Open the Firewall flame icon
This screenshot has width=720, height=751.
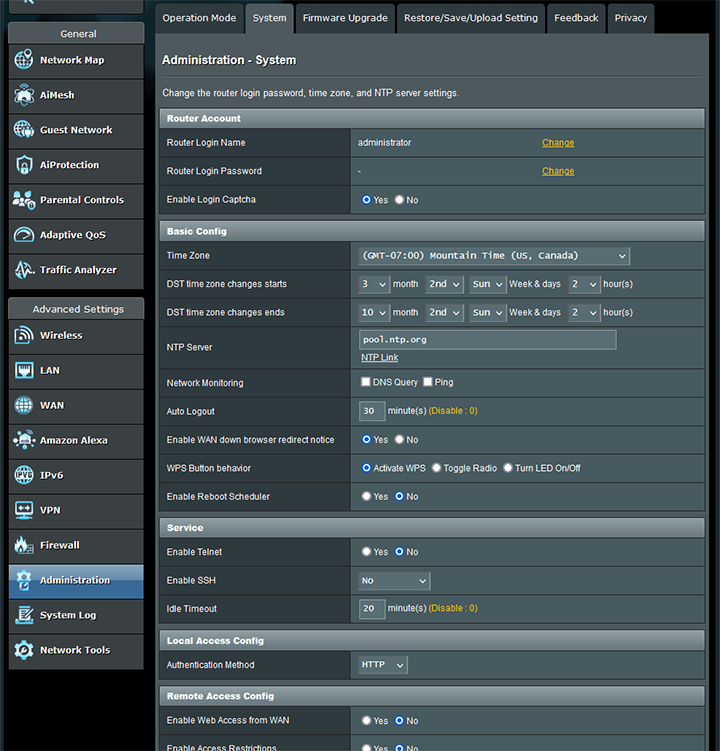point(24,545)
